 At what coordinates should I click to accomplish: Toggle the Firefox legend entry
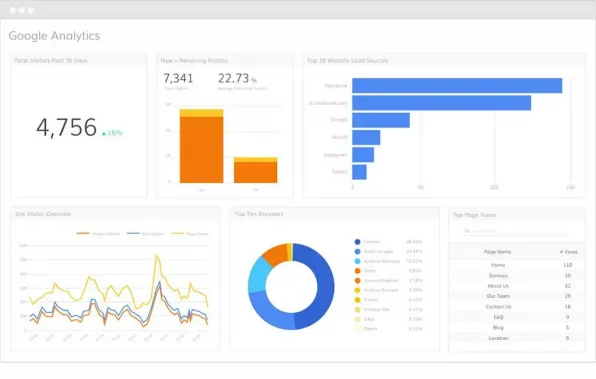click(388, 300)
